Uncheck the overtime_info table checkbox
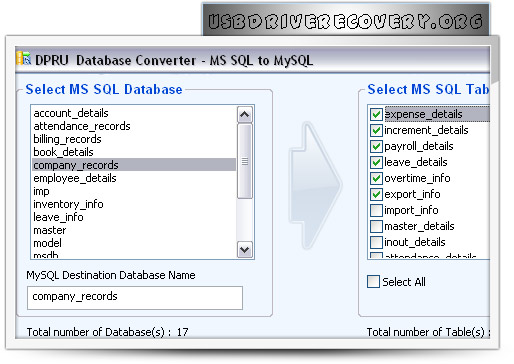 click(x=376, y=178)
